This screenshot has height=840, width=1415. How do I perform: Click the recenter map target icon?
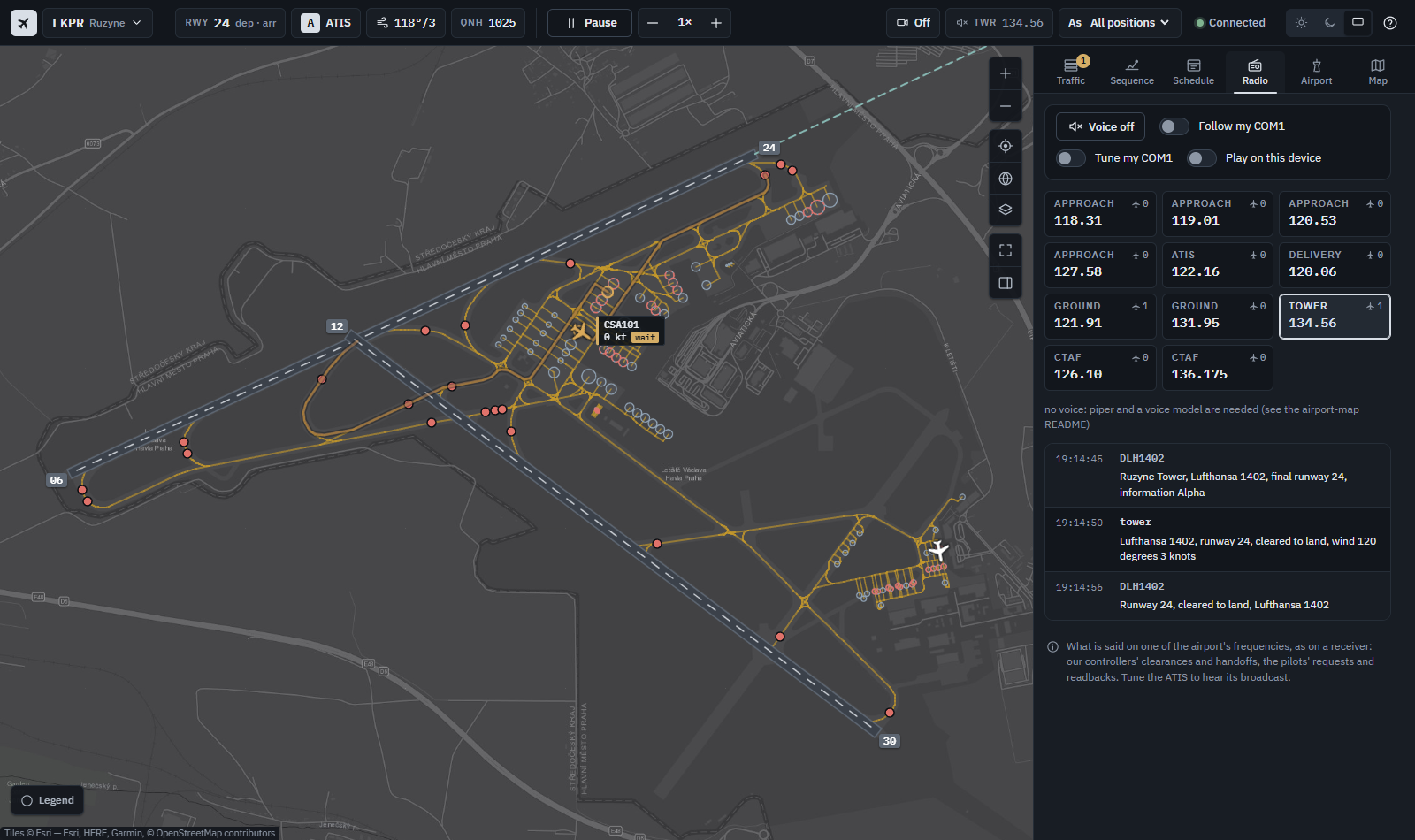point(1006,146)
